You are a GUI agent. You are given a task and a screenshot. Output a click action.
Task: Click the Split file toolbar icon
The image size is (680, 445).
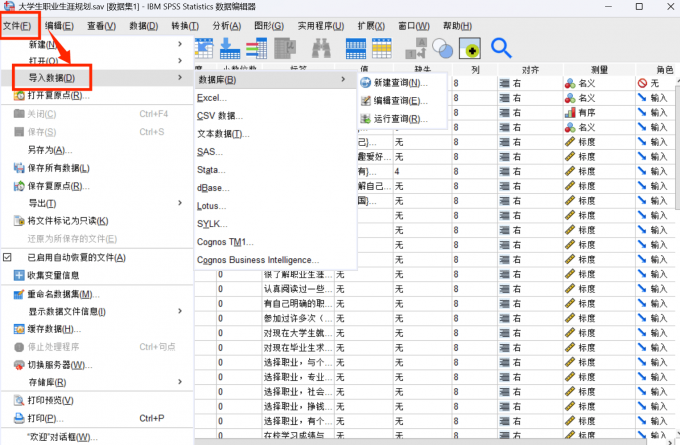[x=356, y=48]
